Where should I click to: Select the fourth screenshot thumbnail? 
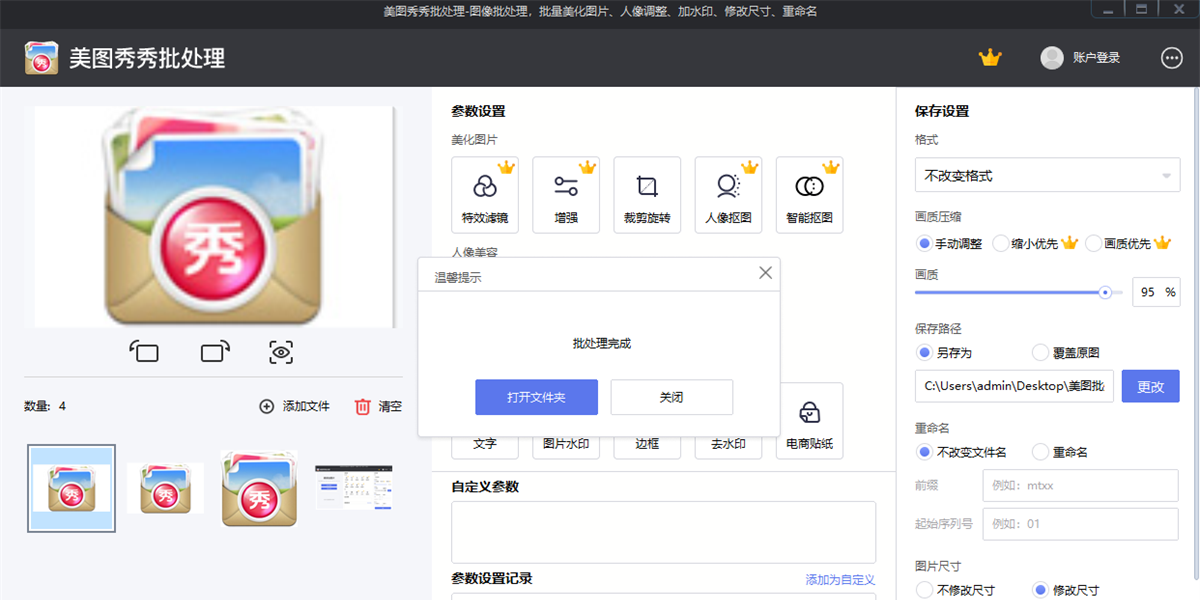354,488
